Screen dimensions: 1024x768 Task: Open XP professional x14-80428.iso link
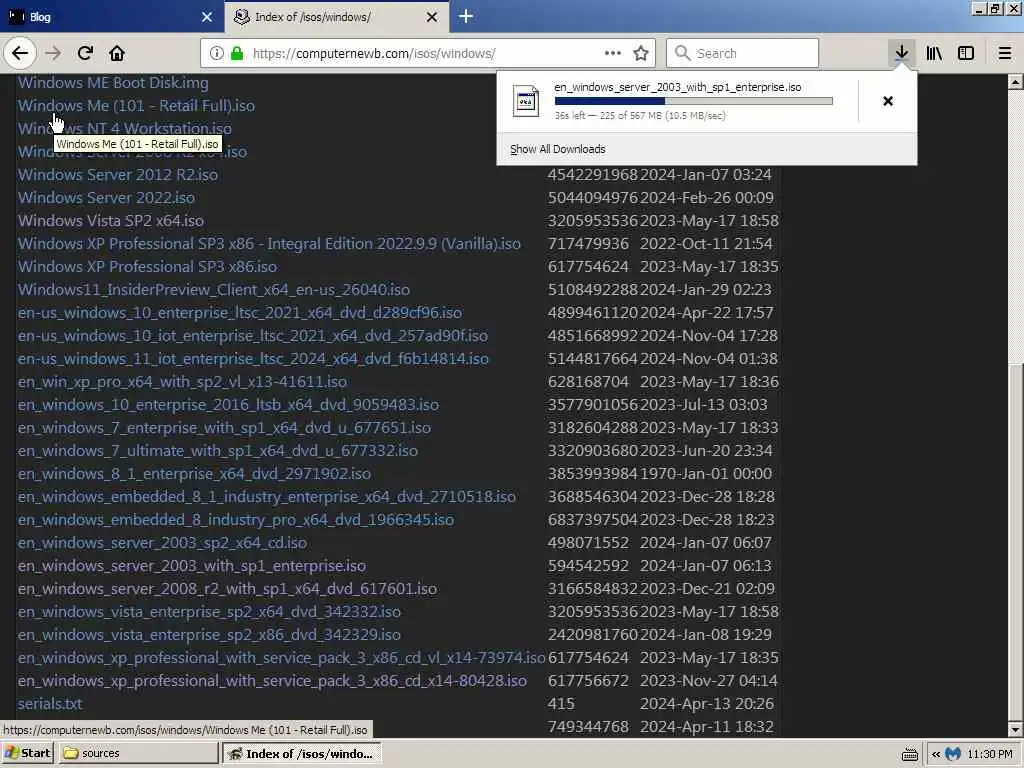(272, 680)
